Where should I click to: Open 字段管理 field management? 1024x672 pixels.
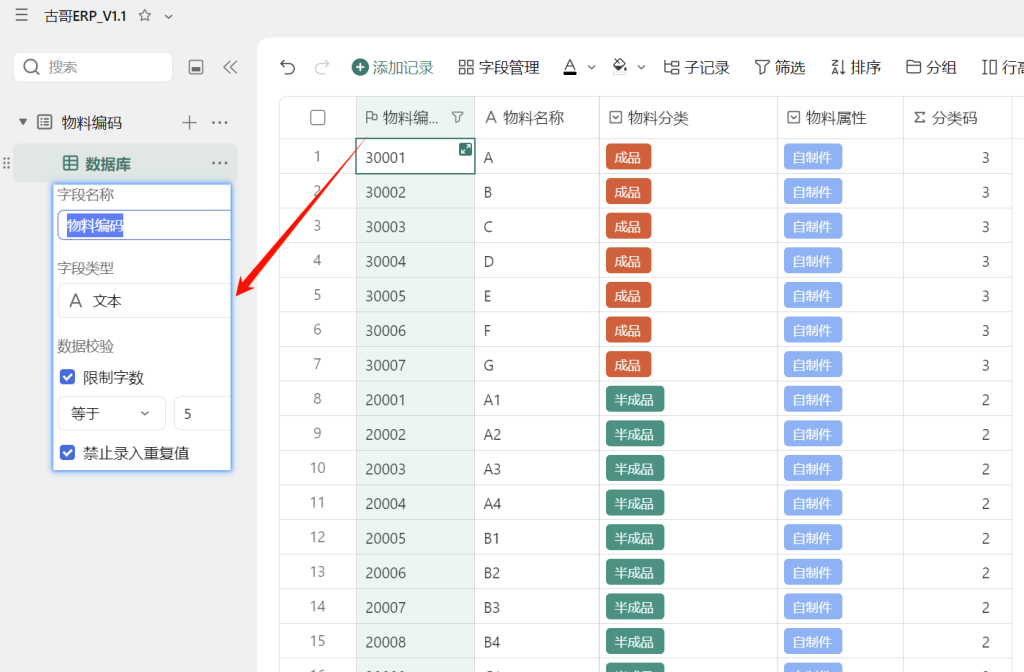499,67
